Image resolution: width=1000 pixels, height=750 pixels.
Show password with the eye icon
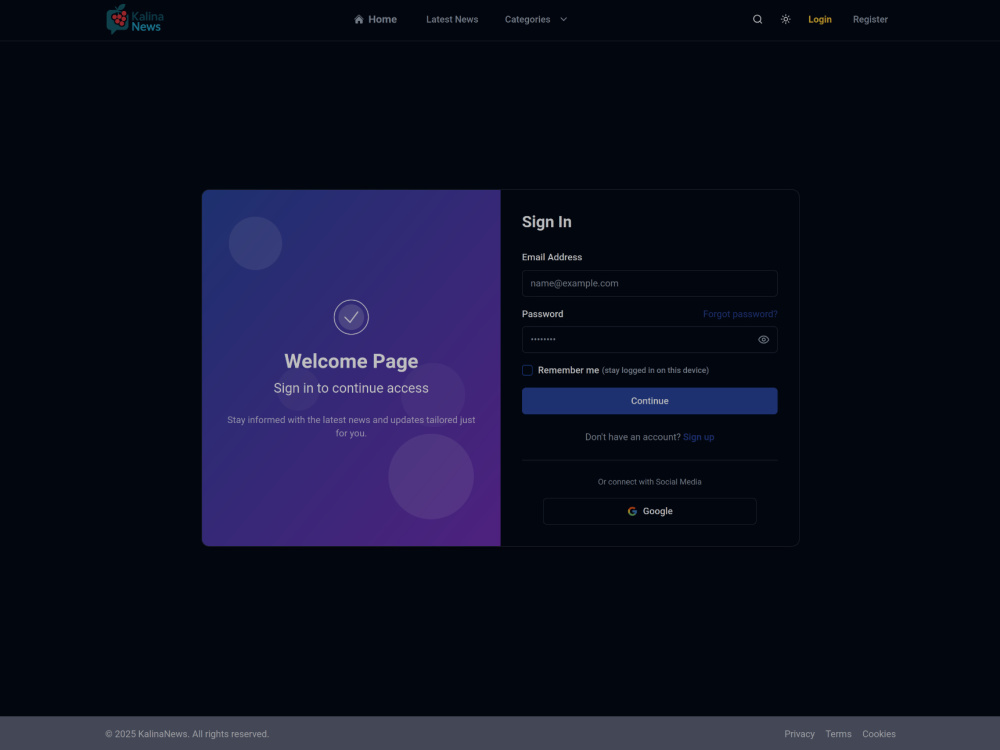point(763,340)
